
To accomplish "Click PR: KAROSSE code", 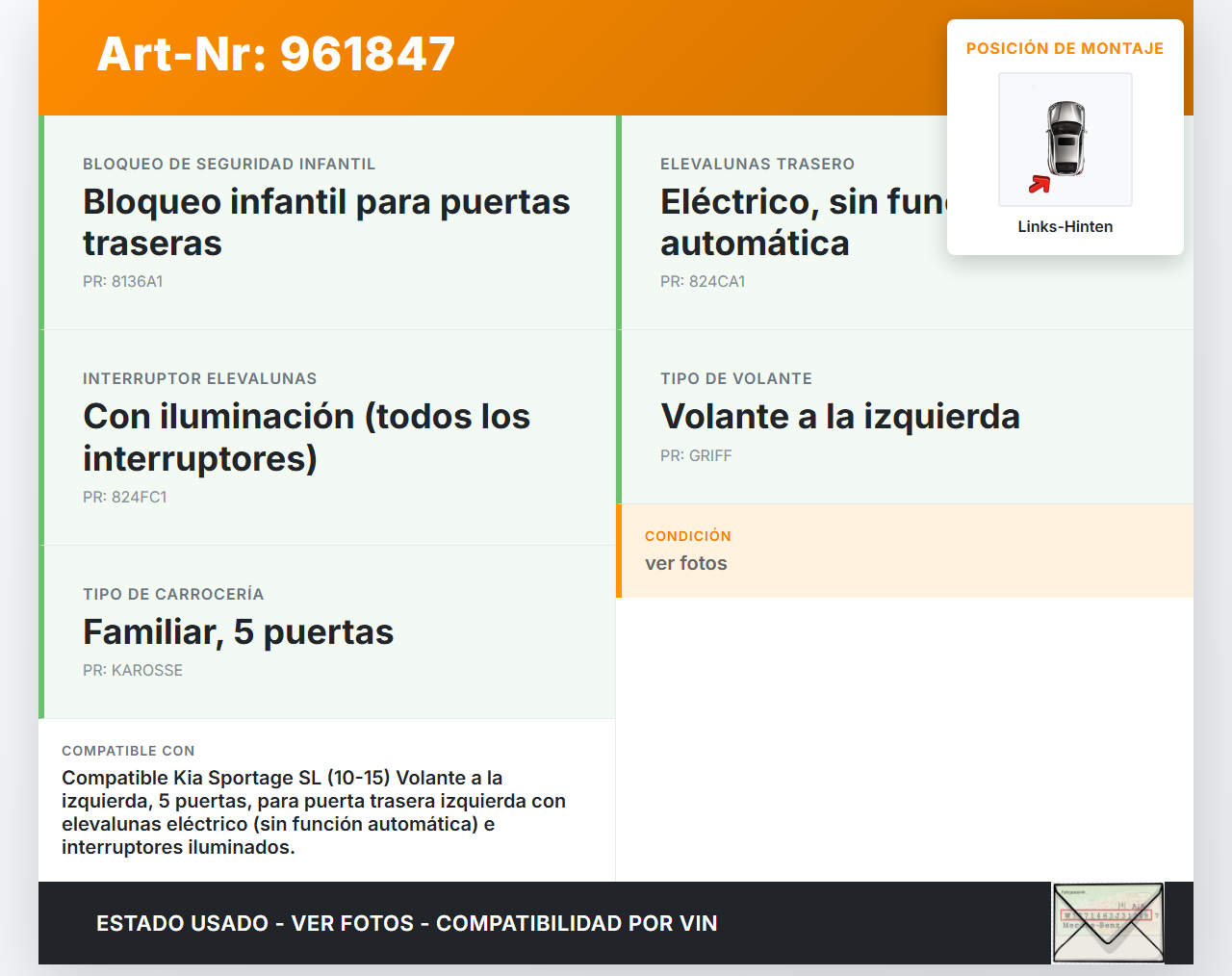I will coord(133,671).
